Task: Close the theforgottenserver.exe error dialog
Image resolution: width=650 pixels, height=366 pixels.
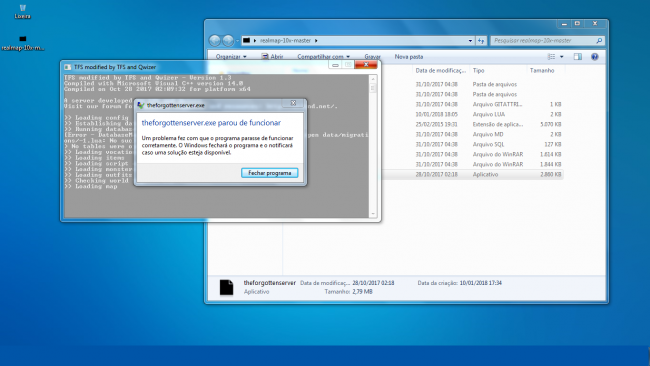Action: (x=293, y=103)
